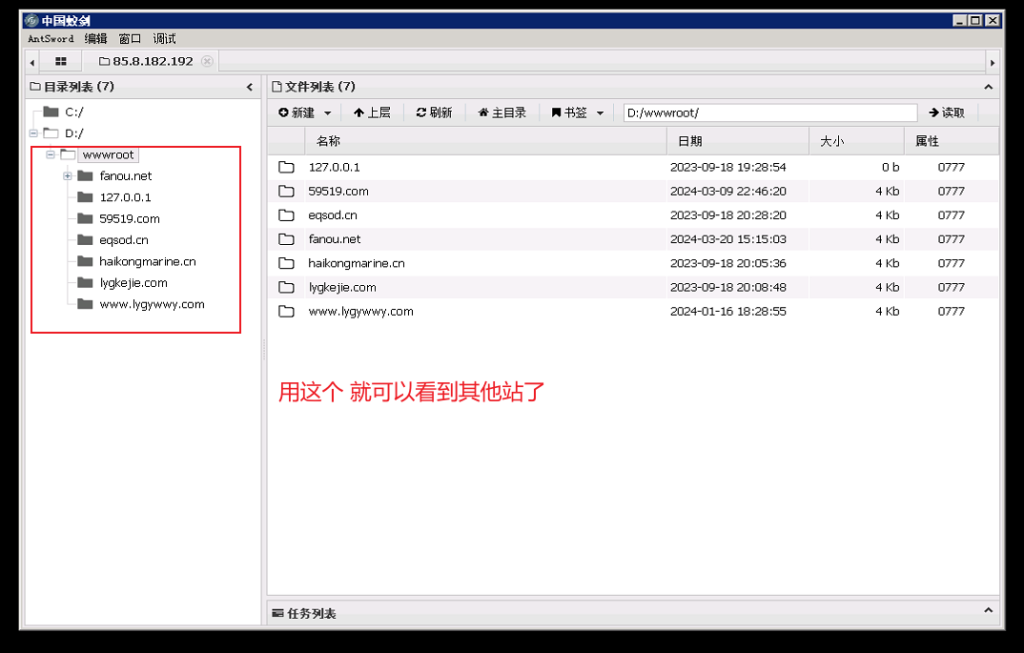
Task: Click the 刷新 refresh button
Action: [x=434, y=113]
